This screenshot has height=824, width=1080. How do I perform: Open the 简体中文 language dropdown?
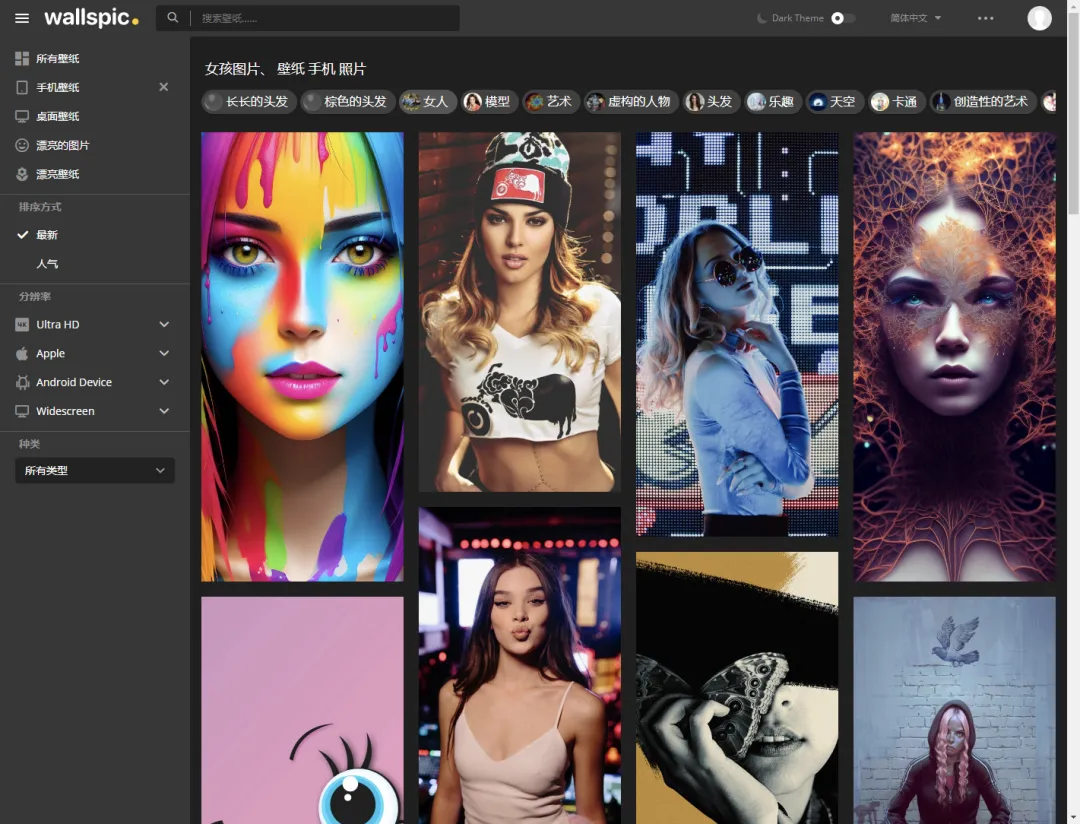click(915, 18)
